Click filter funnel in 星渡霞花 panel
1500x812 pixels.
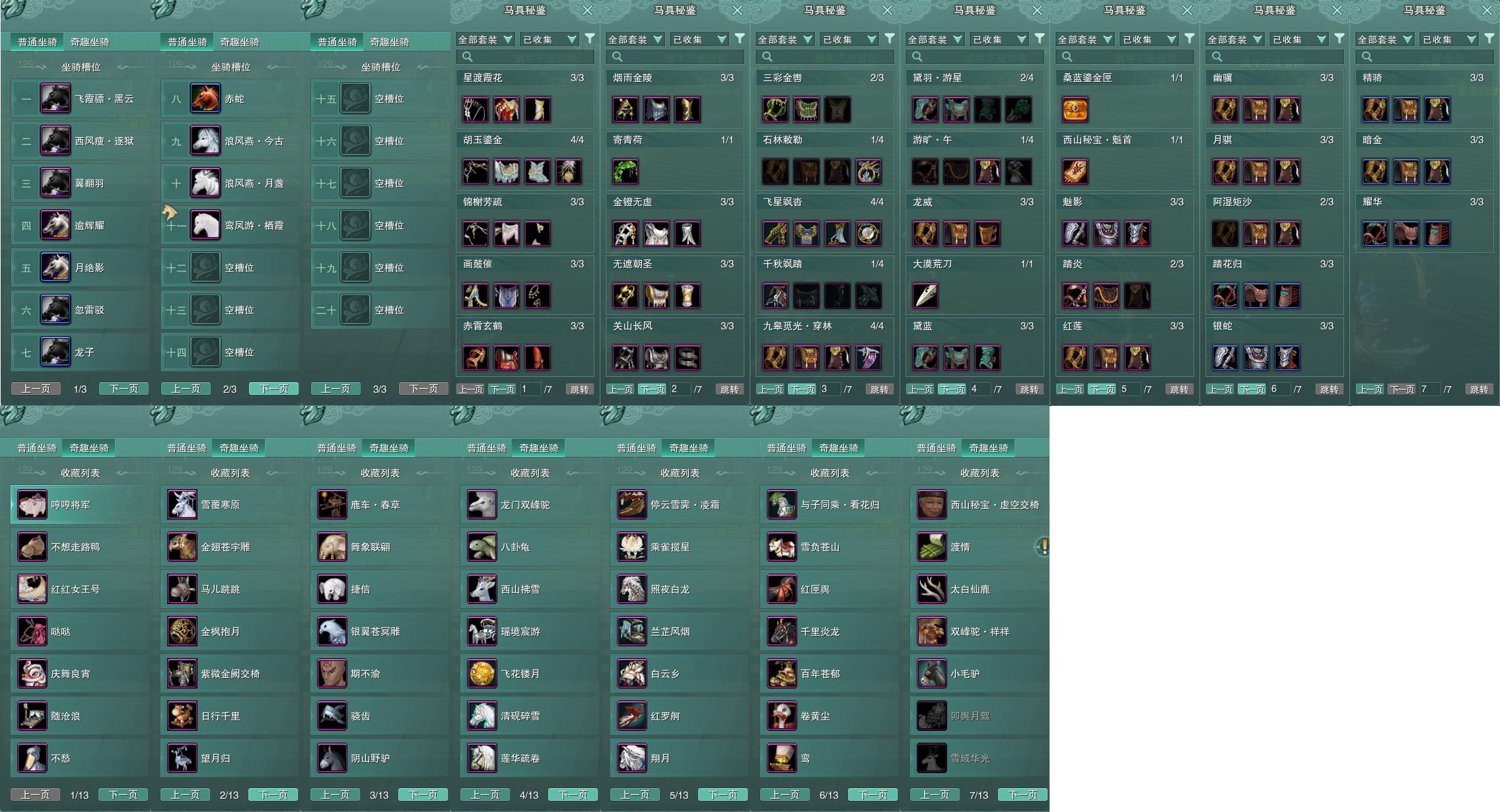pos(590,39)
